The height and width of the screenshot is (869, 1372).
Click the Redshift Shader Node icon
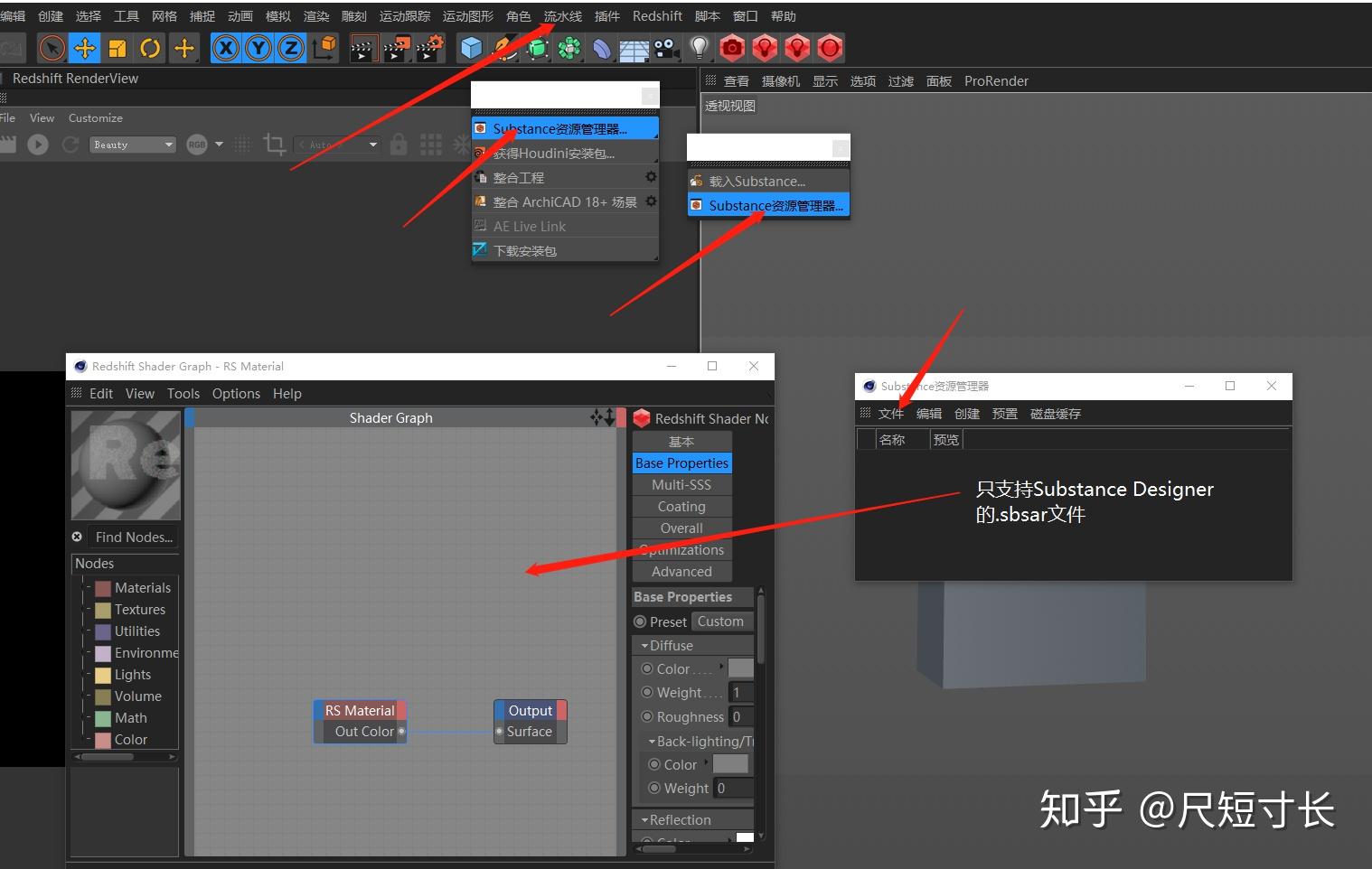point(642,417)
